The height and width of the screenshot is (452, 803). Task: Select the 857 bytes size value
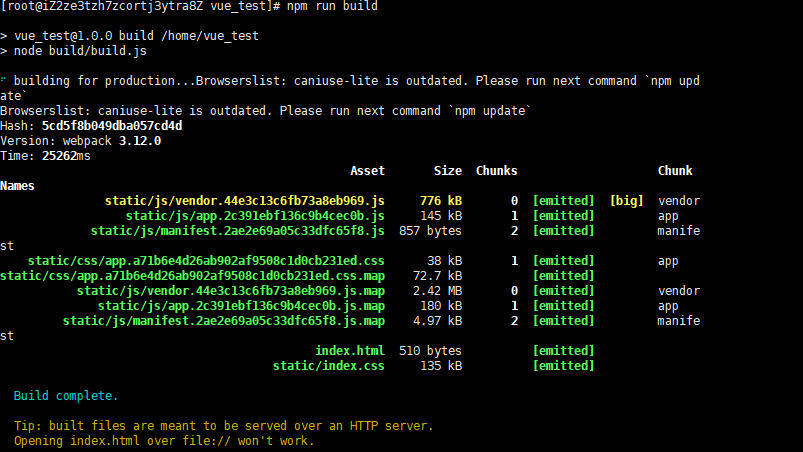point(430,231)
